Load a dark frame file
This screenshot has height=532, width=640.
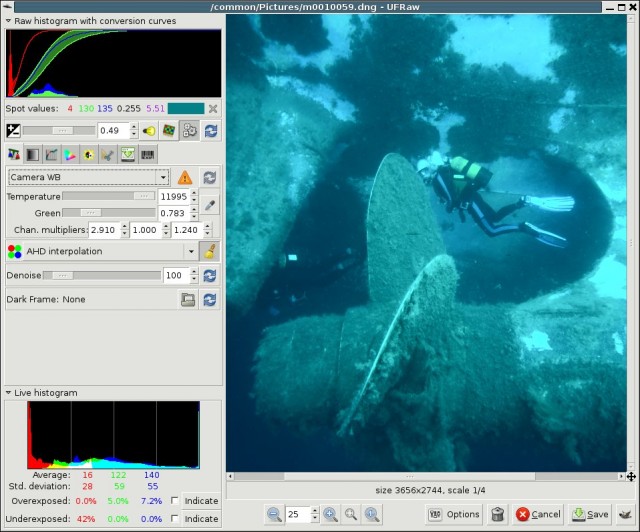(187, 299)
